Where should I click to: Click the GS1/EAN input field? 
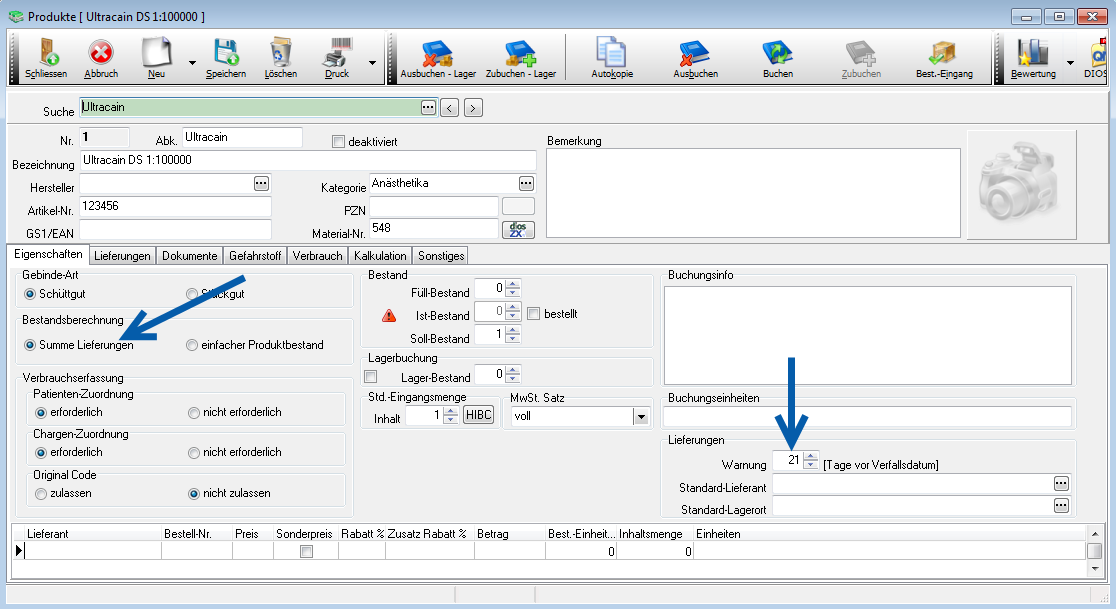175,230
